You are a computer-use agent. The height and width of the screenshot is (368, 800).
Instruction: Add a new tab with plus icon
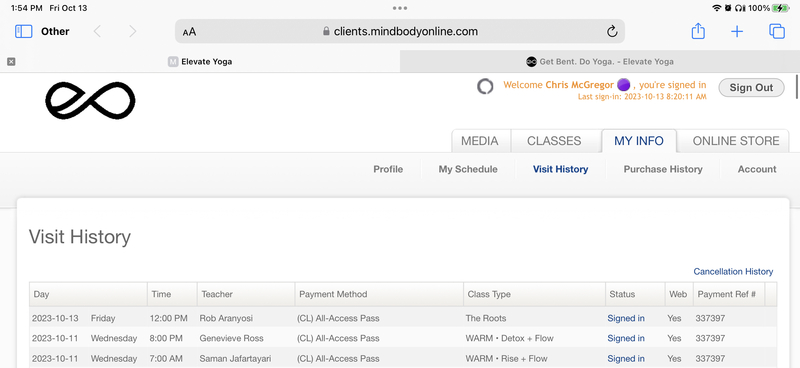pyautogui.click(x=737, y=32)
